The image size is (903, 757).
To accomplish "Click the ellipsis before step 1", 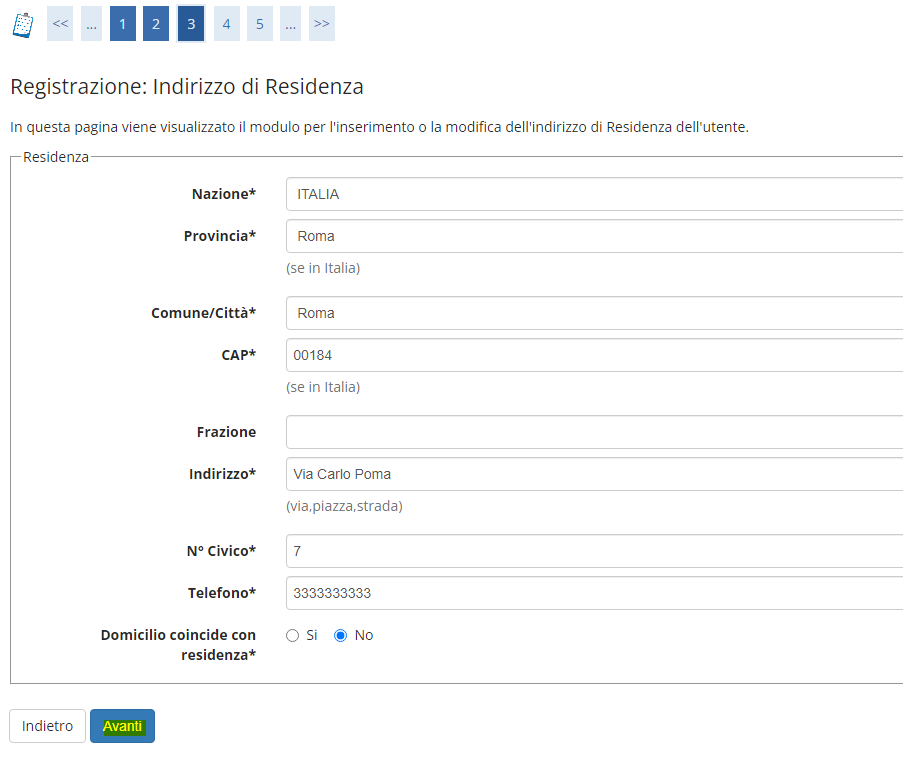I will [x=92, y=24].
